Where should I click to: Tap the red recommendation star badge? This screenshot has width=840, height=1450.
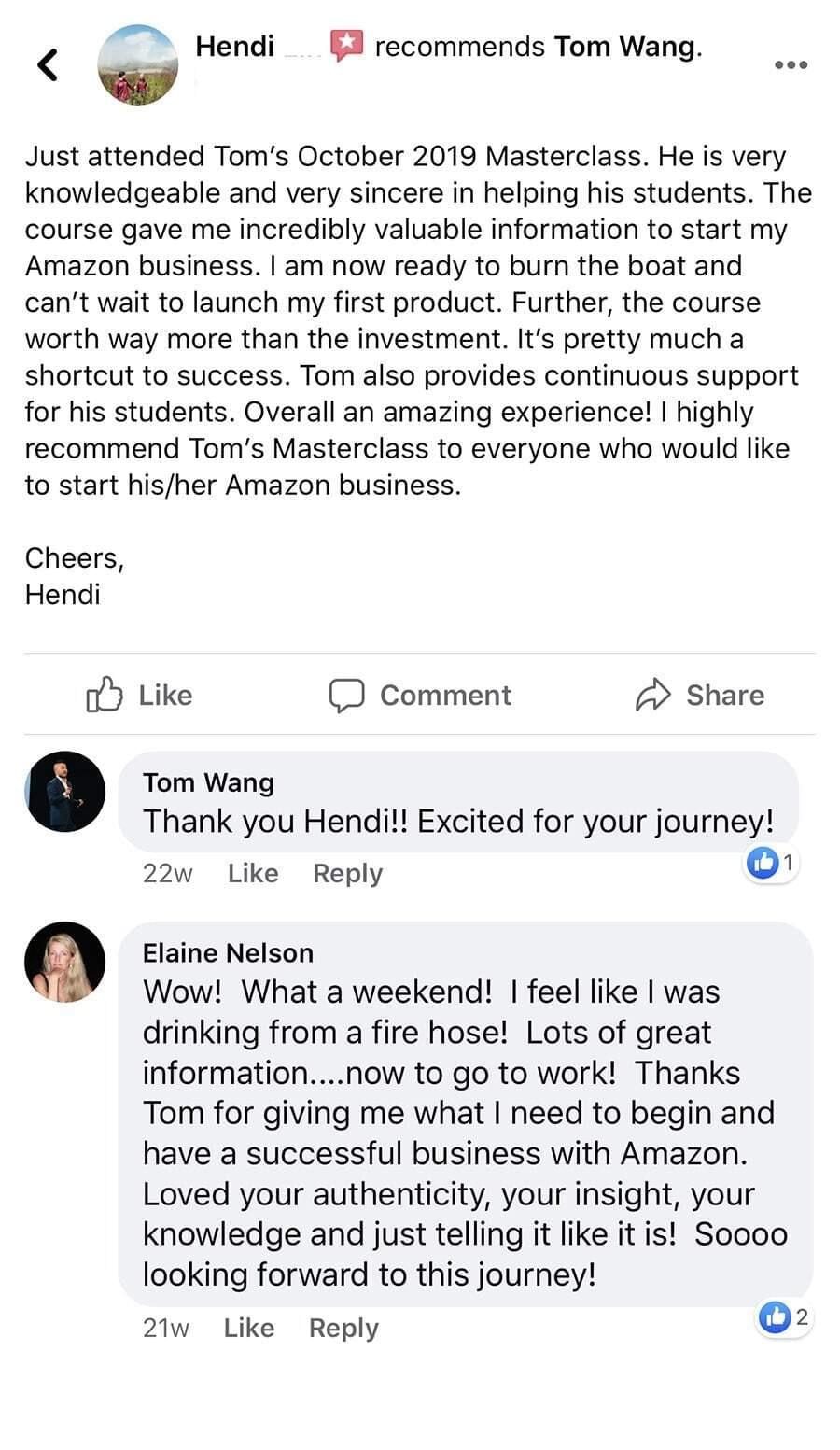click(346, 45)
